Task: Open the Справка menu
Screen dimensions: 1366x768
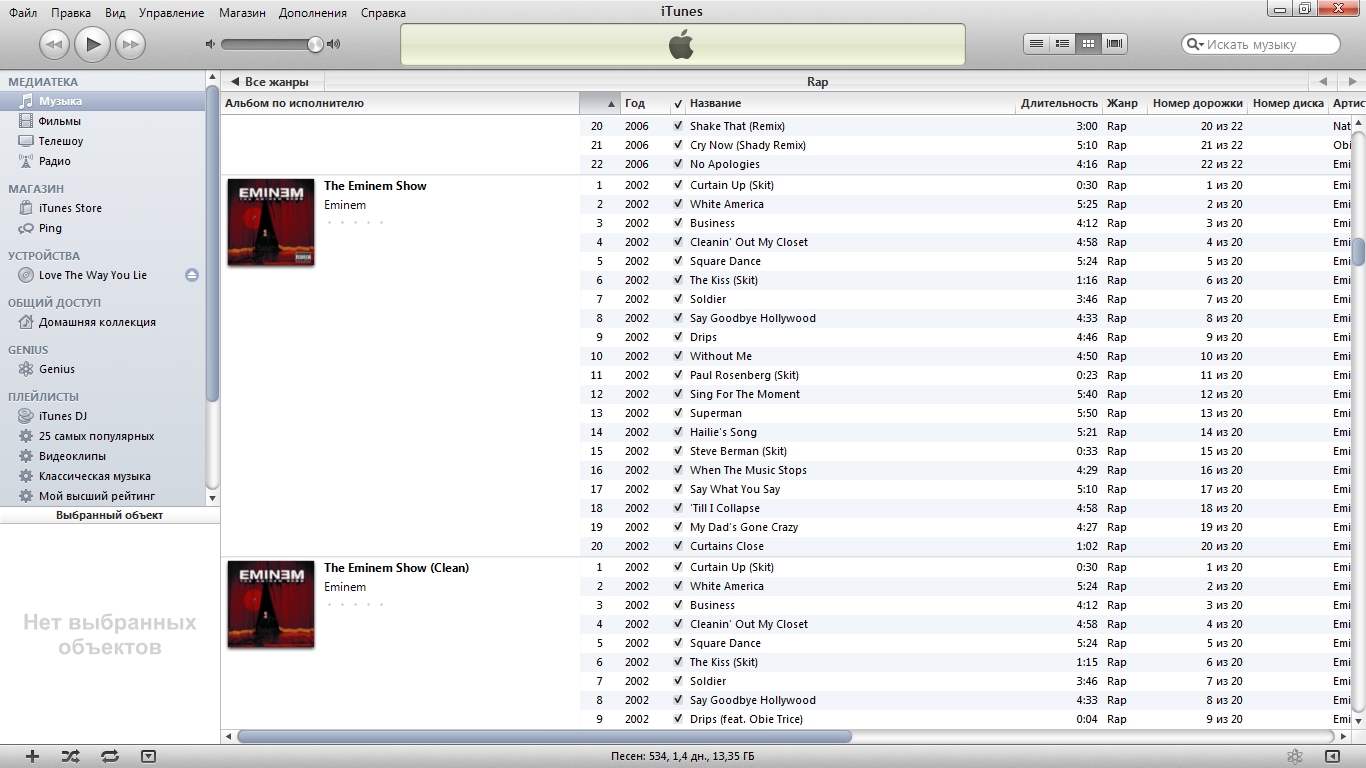Action: coord(383,13)
